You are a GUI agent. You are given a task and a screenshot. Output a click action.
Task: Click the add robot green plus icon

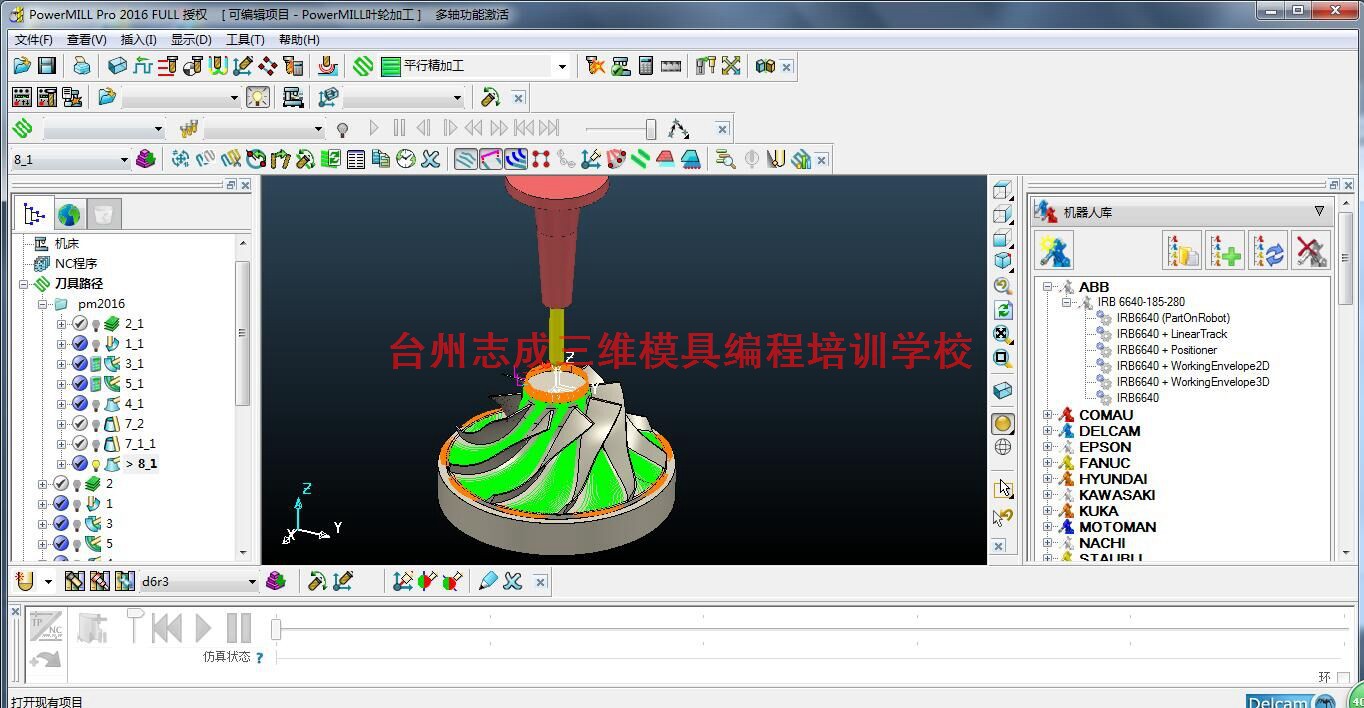coord(1225,250)
